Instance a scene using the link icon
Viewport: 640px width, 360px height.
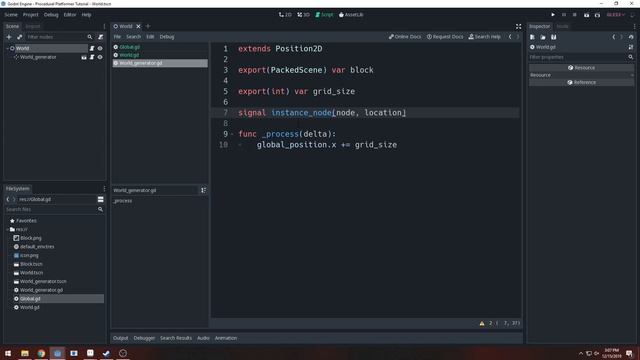20,37
